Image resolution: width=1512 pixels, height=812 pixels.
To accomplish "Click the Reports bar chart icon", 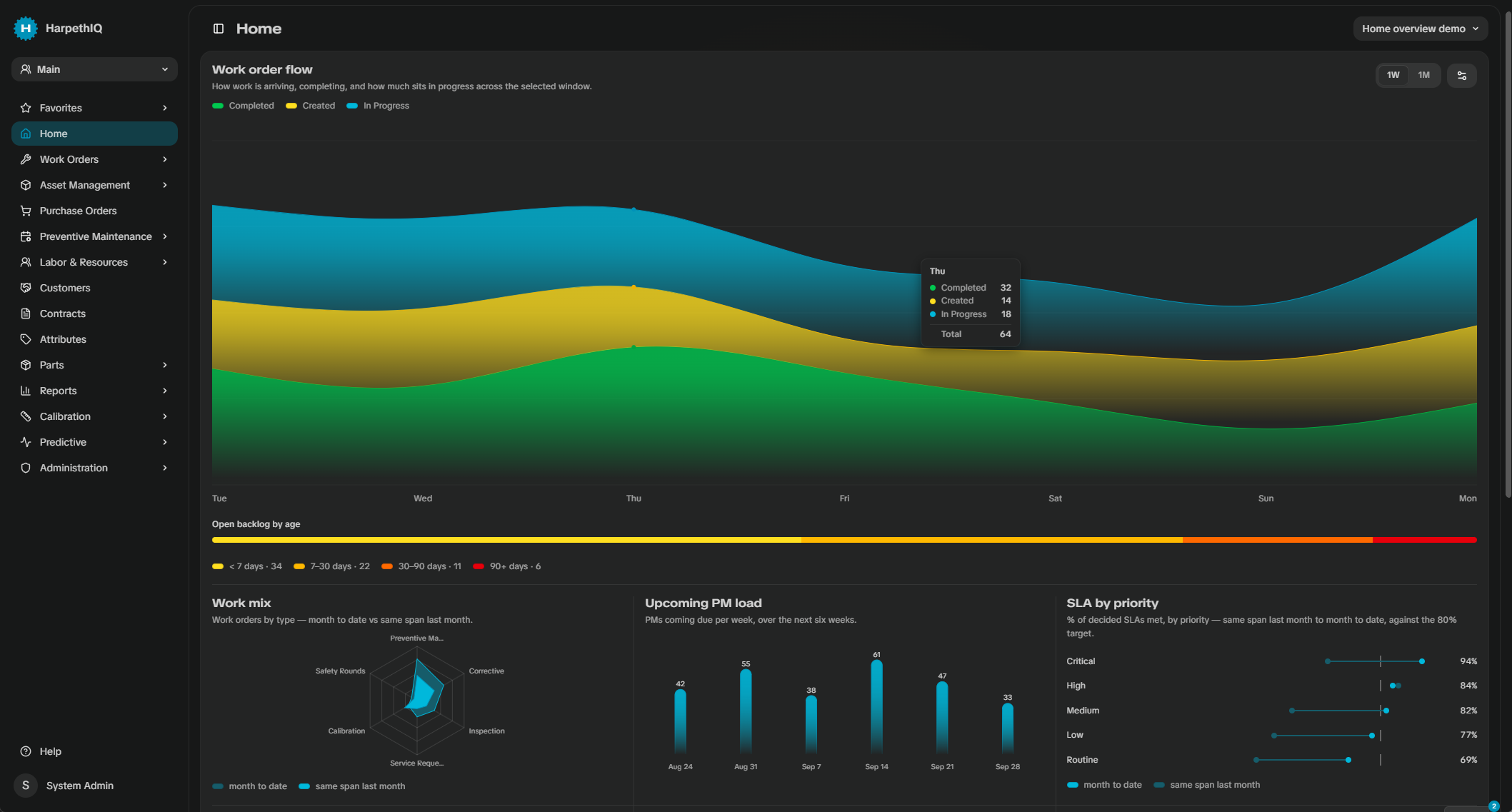I will [x=26, y=391].
